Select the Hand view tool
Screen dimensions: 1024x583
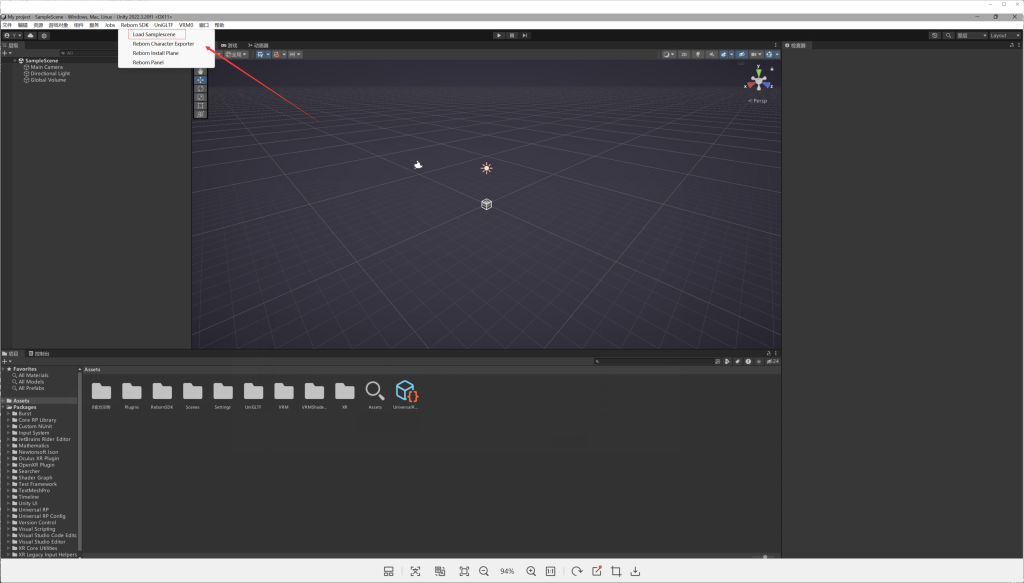coord(201,71)
